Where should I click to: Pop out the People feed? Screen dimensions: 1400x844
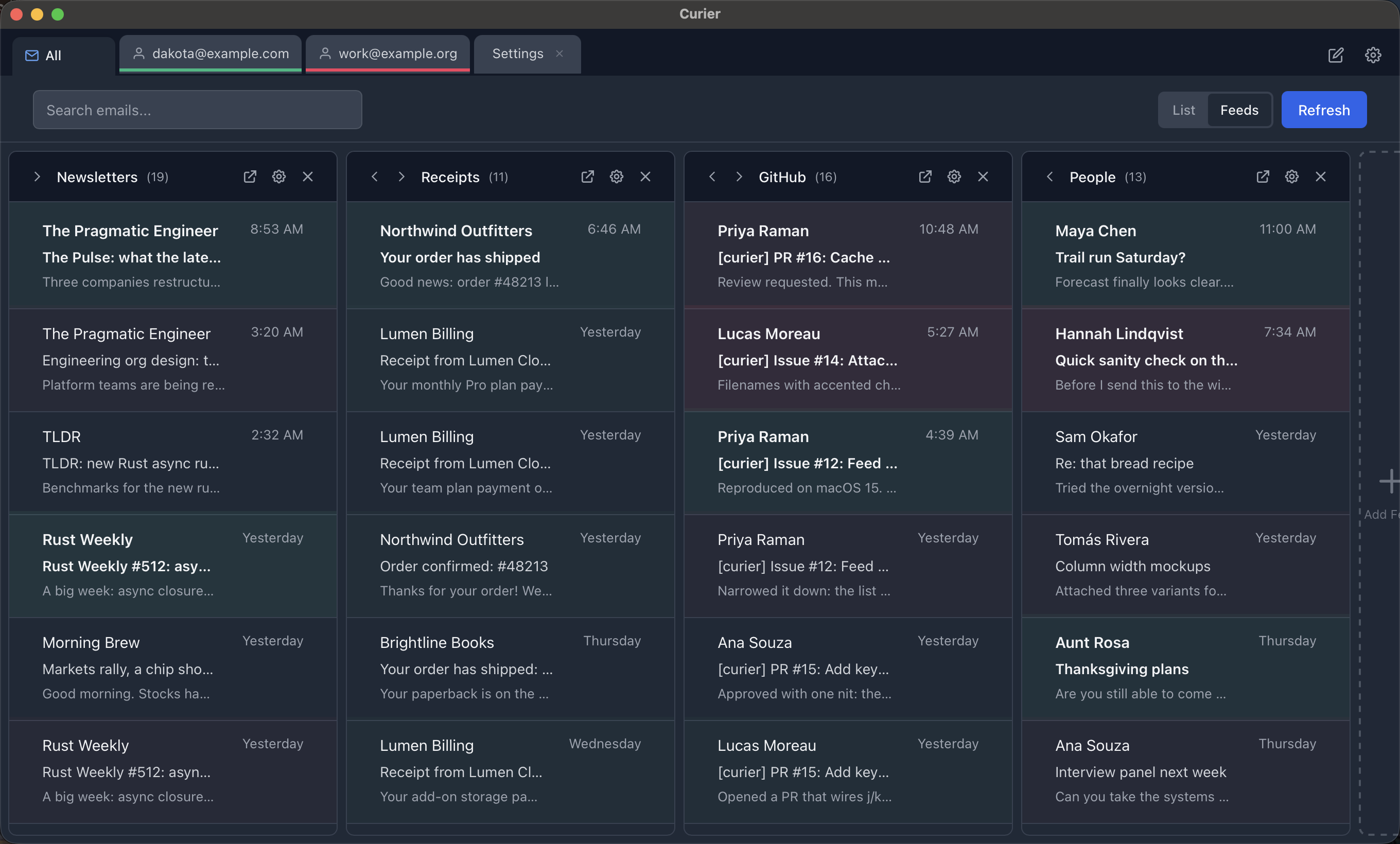(1263, 177)
